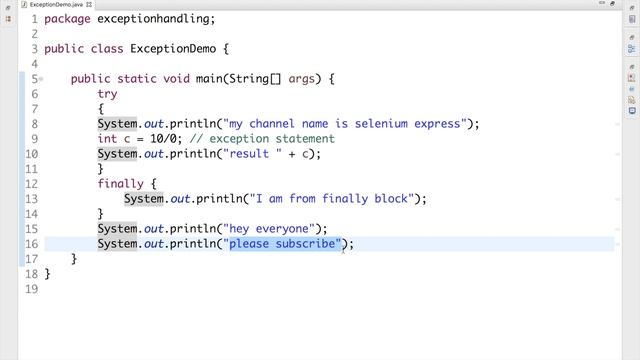This screenshot has width=640, height=360.
Task: Click 'System' on line 8
Action: click(x=117, y=124)
